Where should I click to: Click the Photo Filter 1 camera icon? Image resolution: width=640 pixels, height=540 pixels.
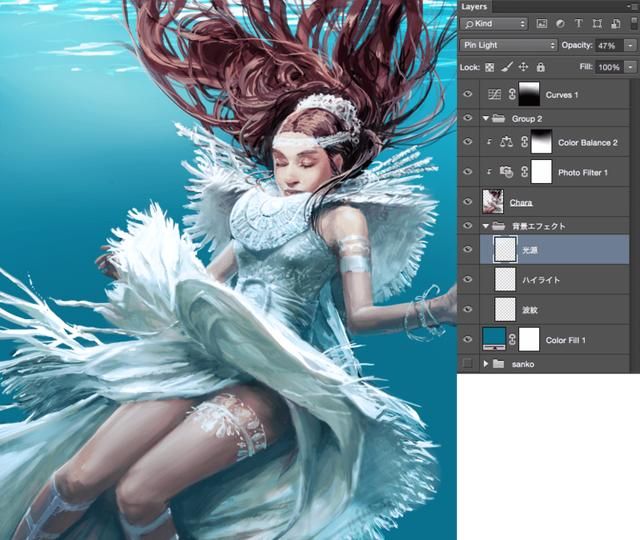tap(507, 172)
